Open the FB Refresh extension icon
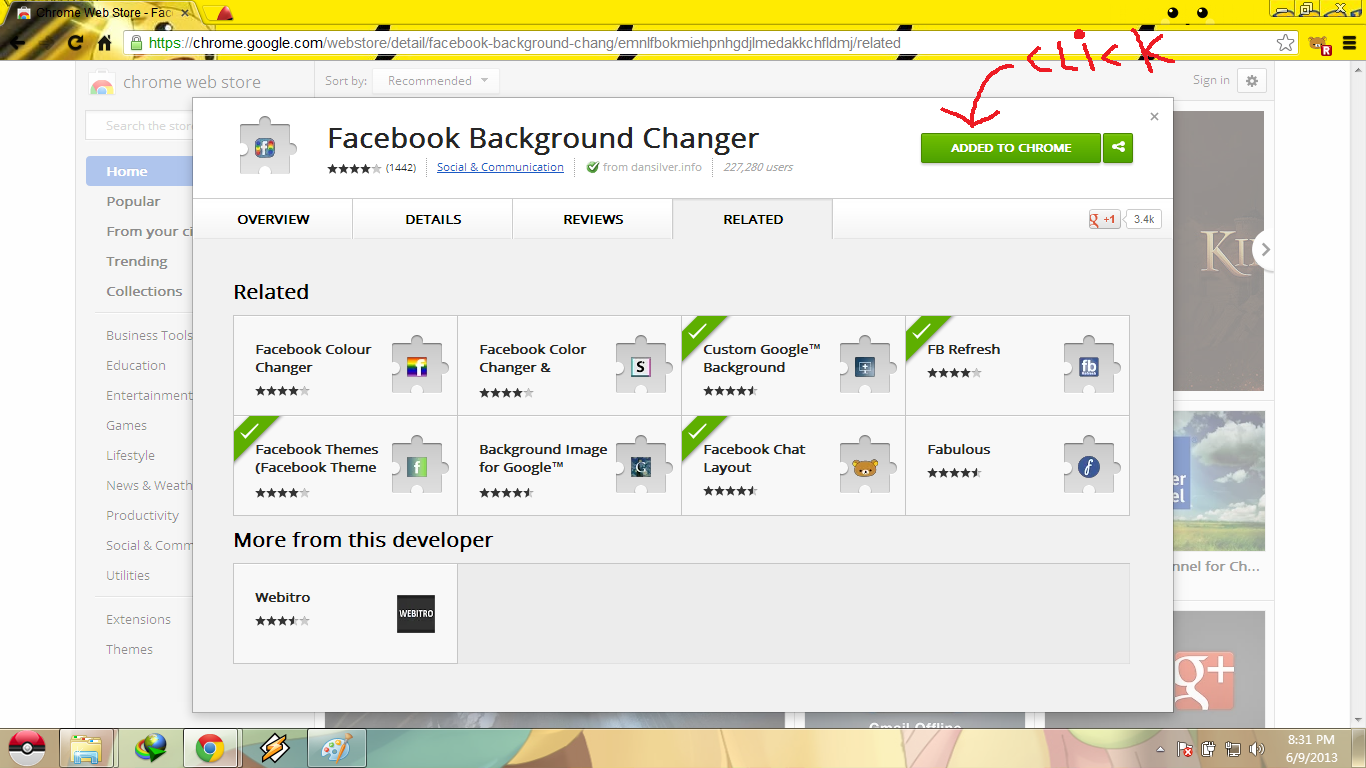The width and height of the screenshot is (1366, 768). click(x=1089, y=366)
